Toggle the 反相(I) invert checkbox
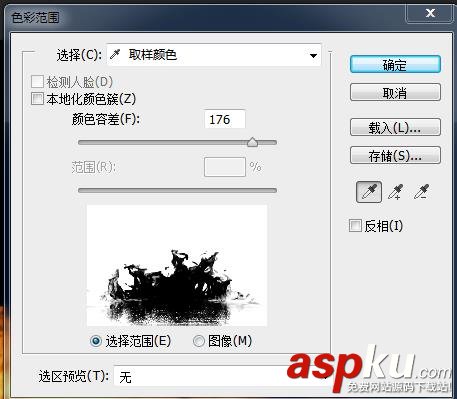The width and height of the screenshot is (457, 399). pos(355,226)
